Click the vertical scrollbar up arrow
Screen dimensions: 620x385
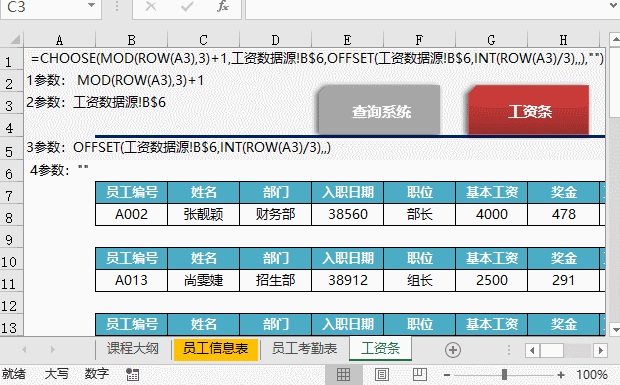pos(615,40)
